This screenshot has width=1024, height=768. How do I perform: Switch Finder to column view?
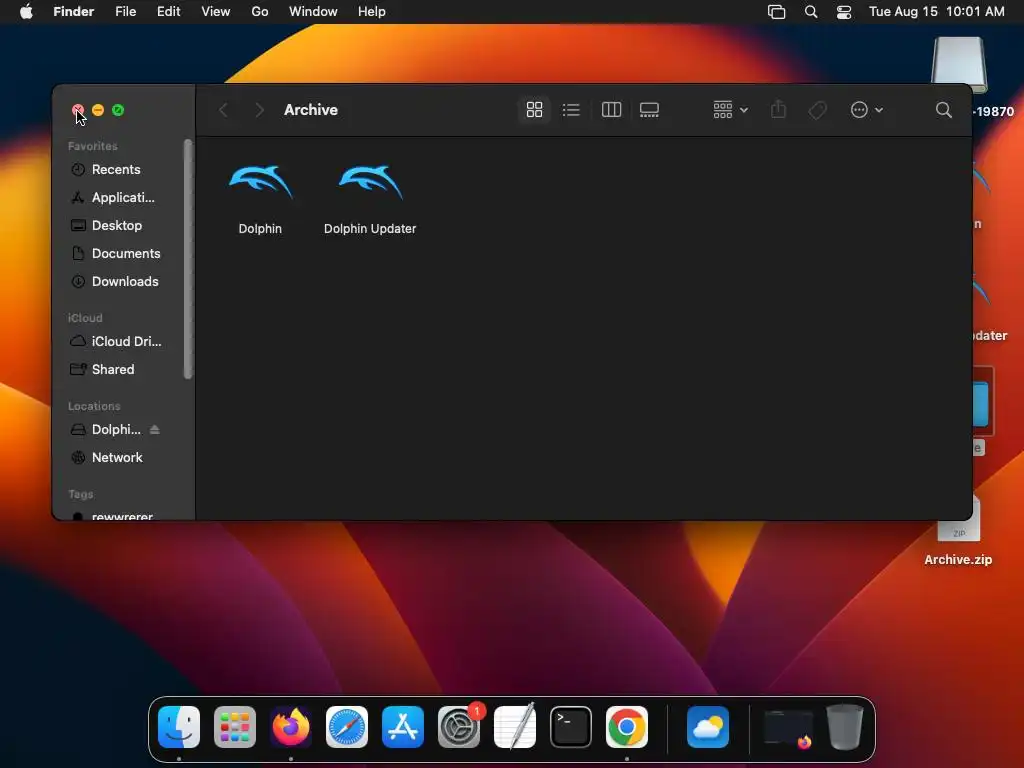tap(611, 110)
